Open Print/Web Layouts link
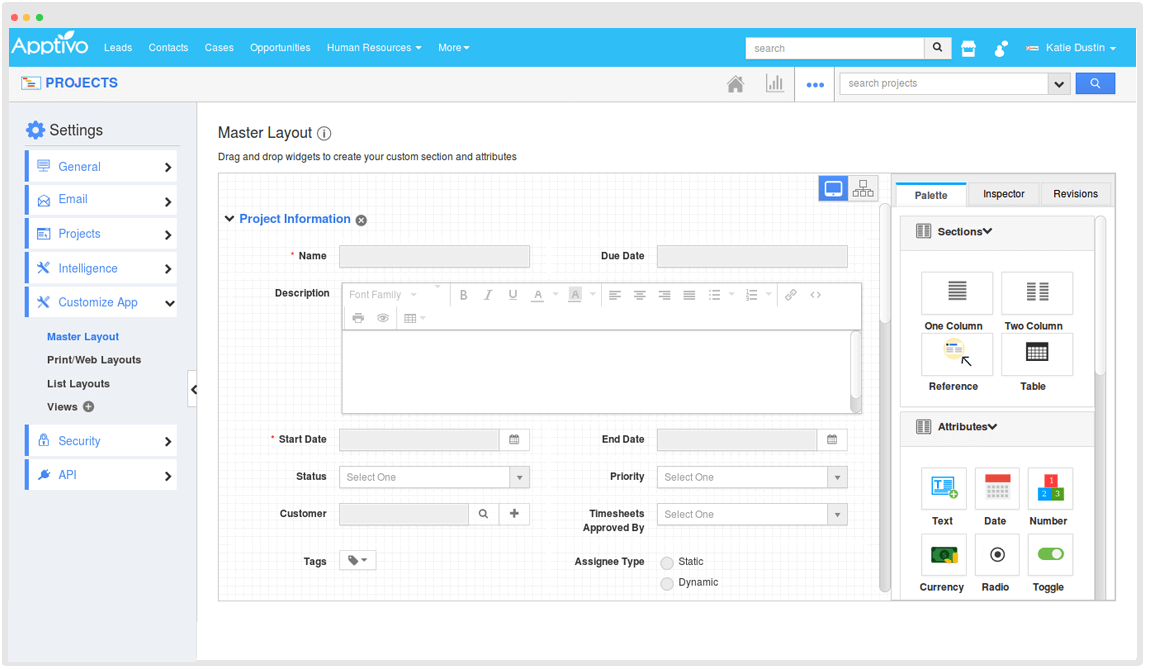Screen dimensions: 1150x670 tap(94, 360)
